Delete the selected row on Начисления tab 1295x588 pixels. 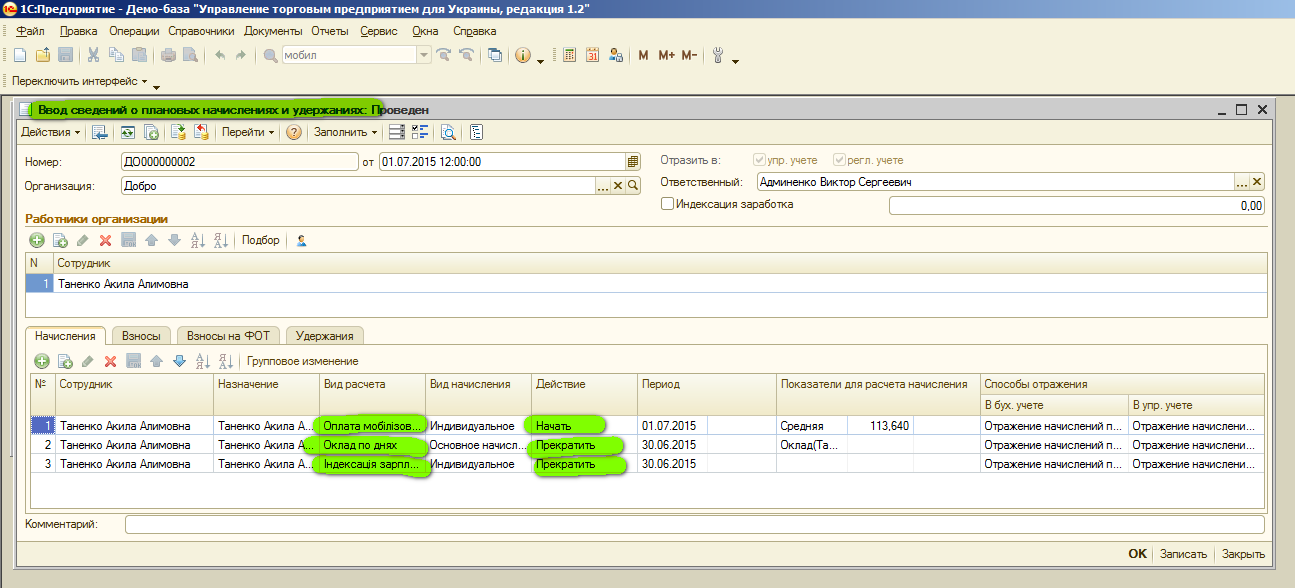point(111,361)
